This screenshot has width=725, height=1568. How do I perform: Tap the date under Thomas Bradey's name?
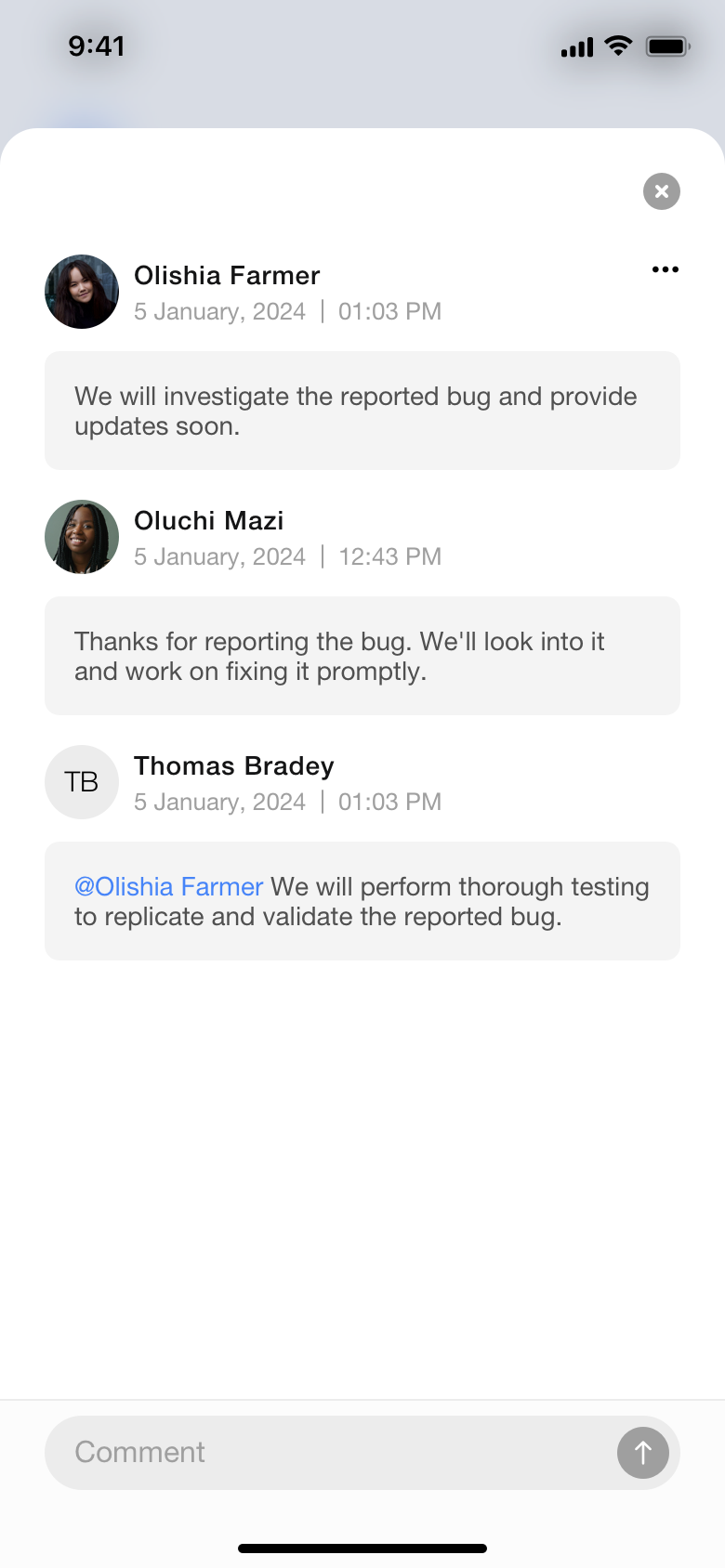point(219,802)
